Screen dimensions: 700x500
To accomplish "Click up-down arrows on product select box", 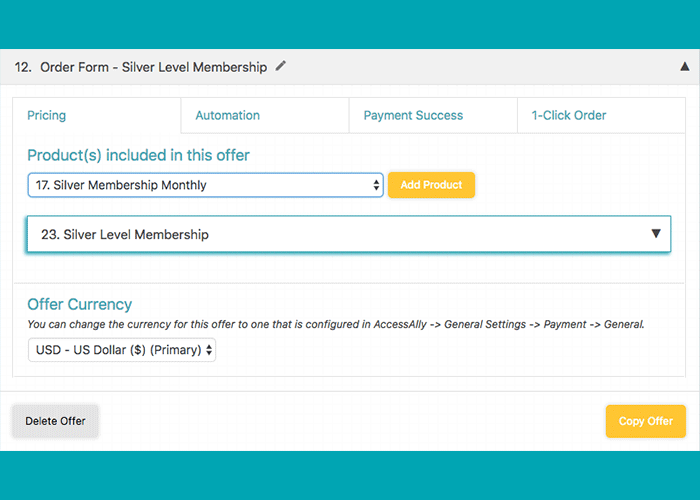I will (x=376, y=185).
